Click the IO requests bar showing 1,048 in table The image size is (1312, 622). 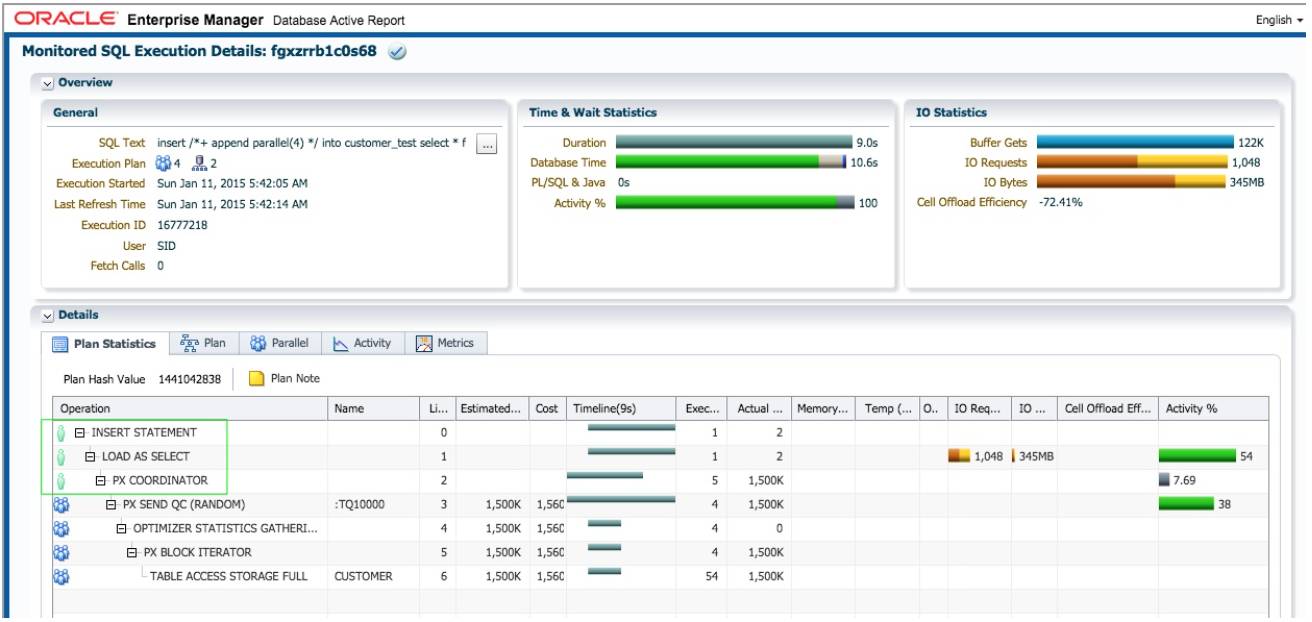959,457
